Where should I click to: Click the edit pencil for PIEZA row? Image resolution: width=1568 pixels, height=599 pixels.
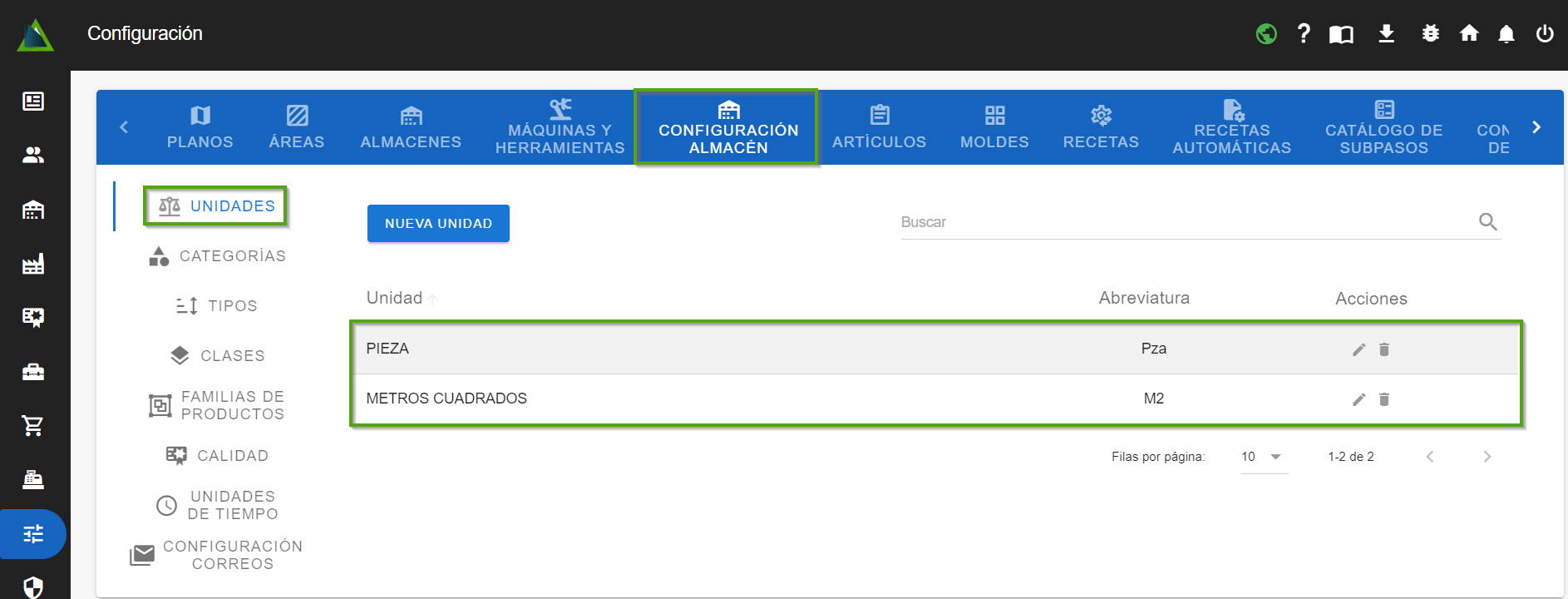point(1358,349)
